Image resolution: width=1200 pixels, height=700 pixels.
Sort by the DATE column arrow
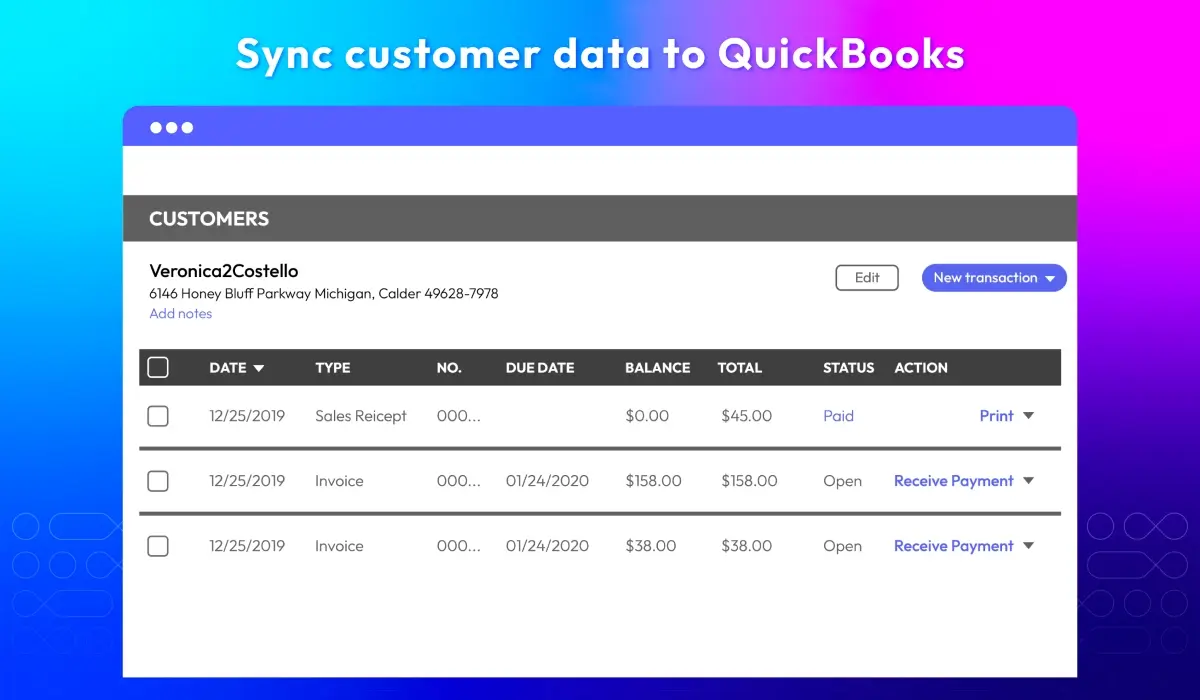pos(259,368)
